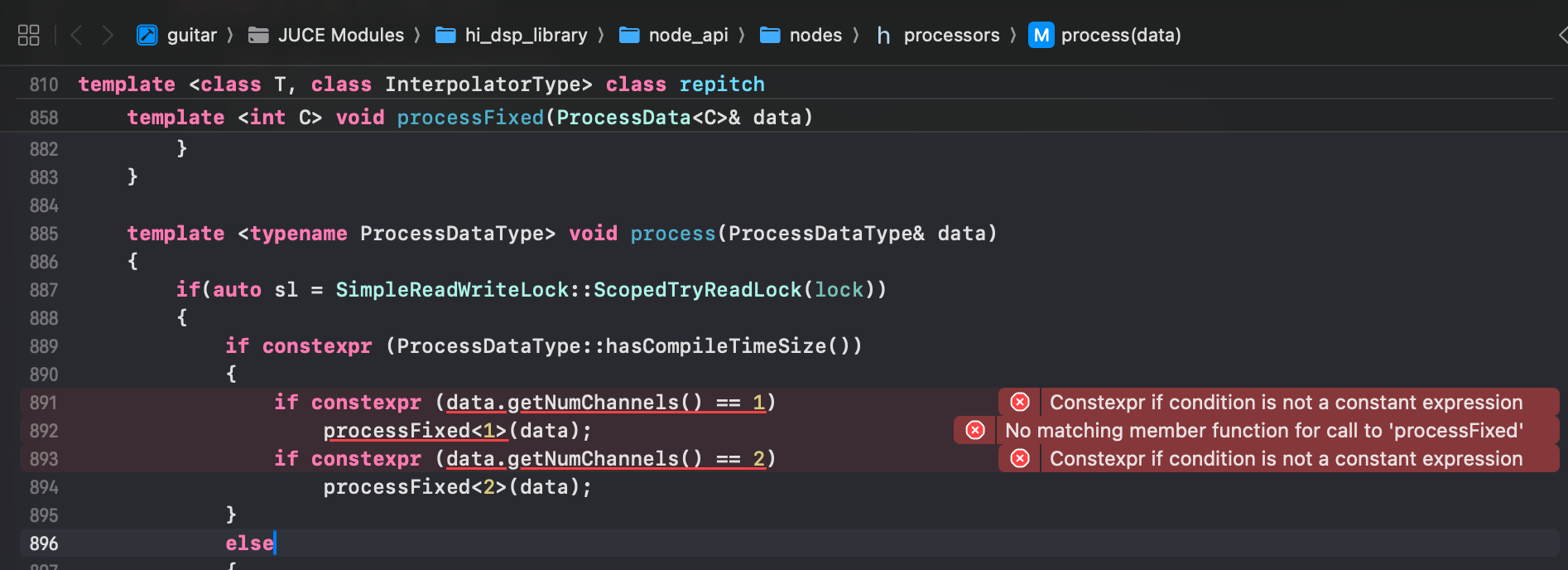Click the underlined 'processFixed<1>' call
The height and width of the screenshot is (570, 1568).
tap(415, 431)
